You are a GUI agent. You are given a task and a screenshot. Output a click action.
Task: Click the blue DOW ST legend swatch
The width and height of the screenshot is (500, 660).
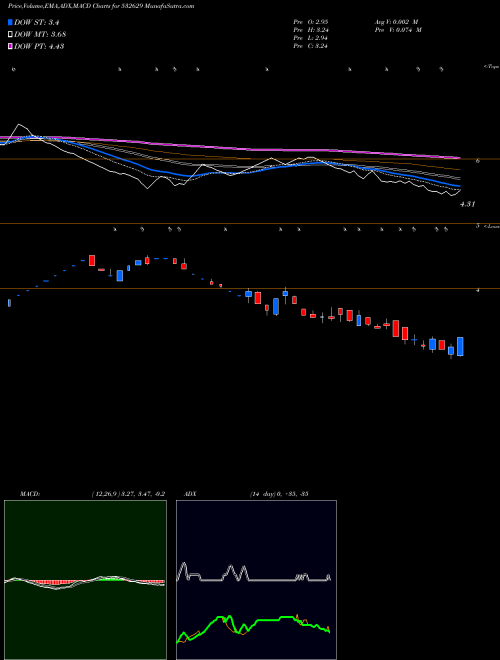tap(11, 22)
